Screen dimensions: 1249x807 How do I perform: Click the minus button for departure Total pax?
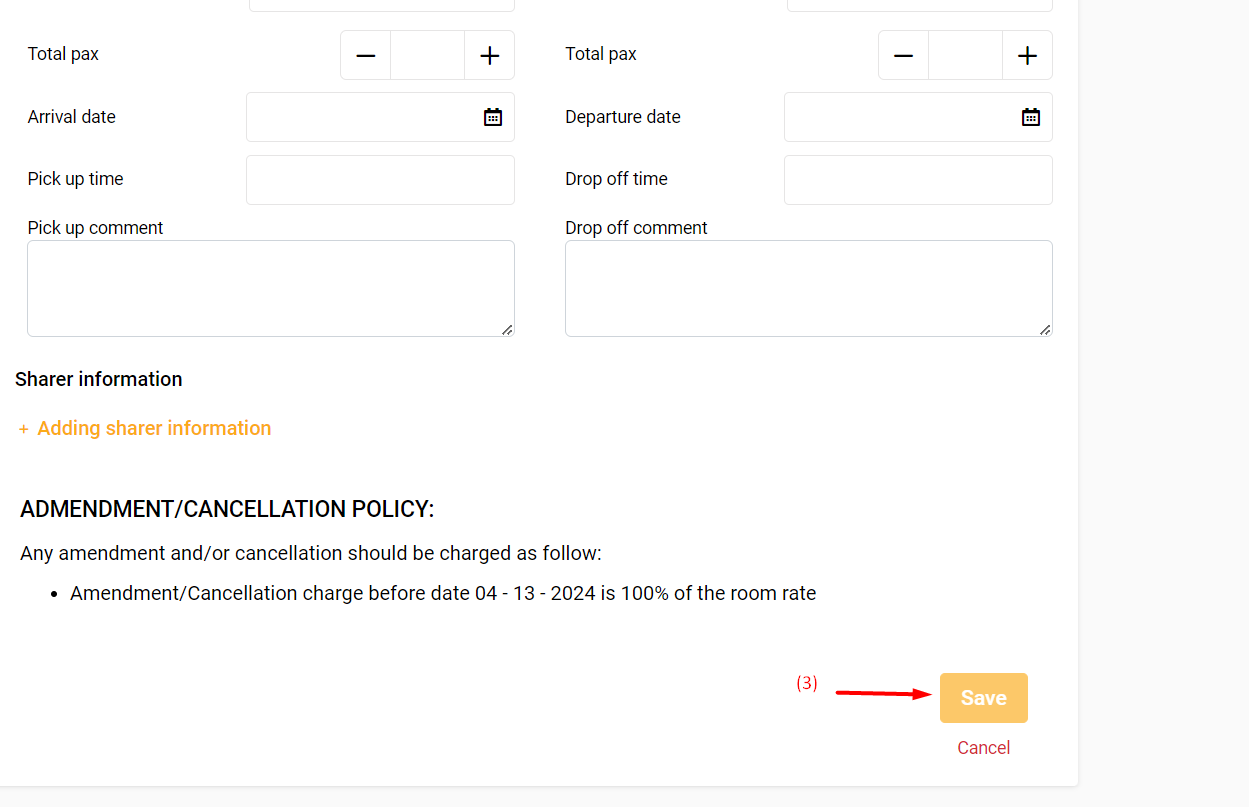[x=904, y=56]
